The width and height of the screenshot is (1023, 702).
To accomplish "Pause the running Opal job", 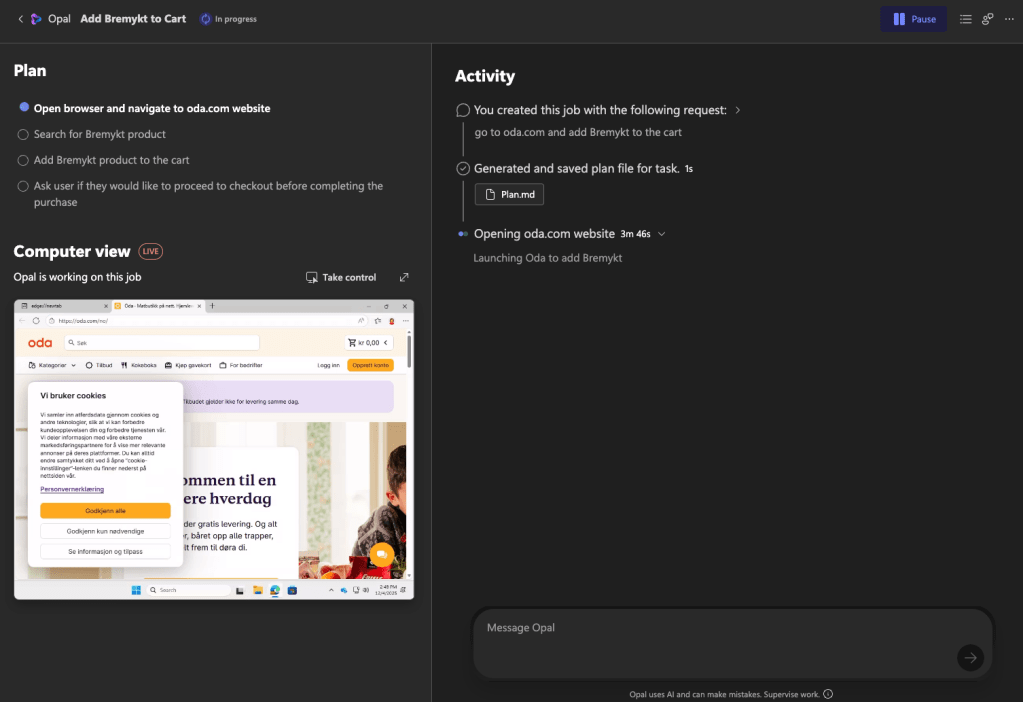I will point(913,19).
